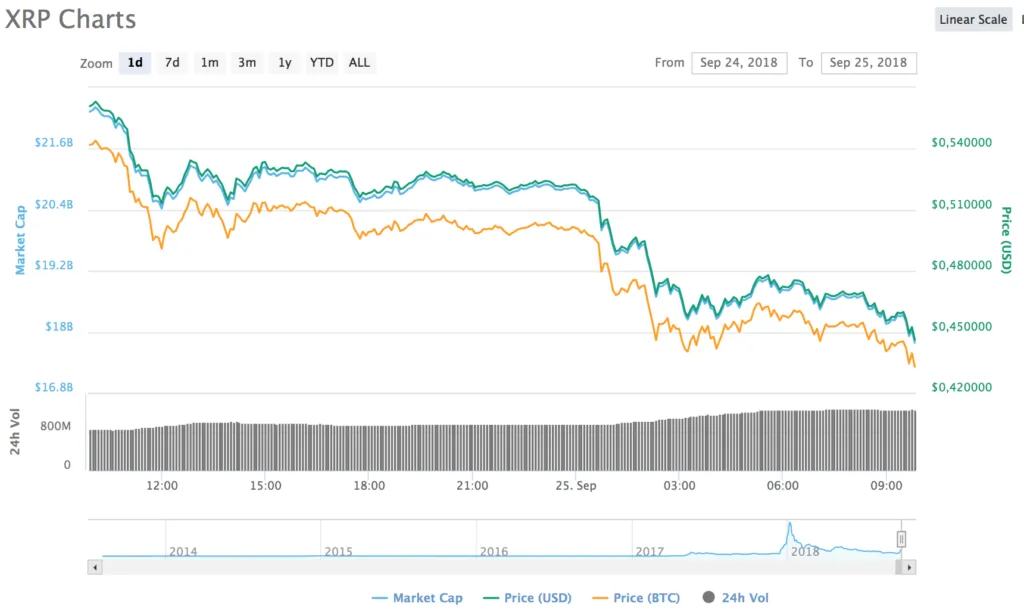Click the 06:00 time axis label
Viewport: 1024px width, 616px height.
tap(782, 485)
